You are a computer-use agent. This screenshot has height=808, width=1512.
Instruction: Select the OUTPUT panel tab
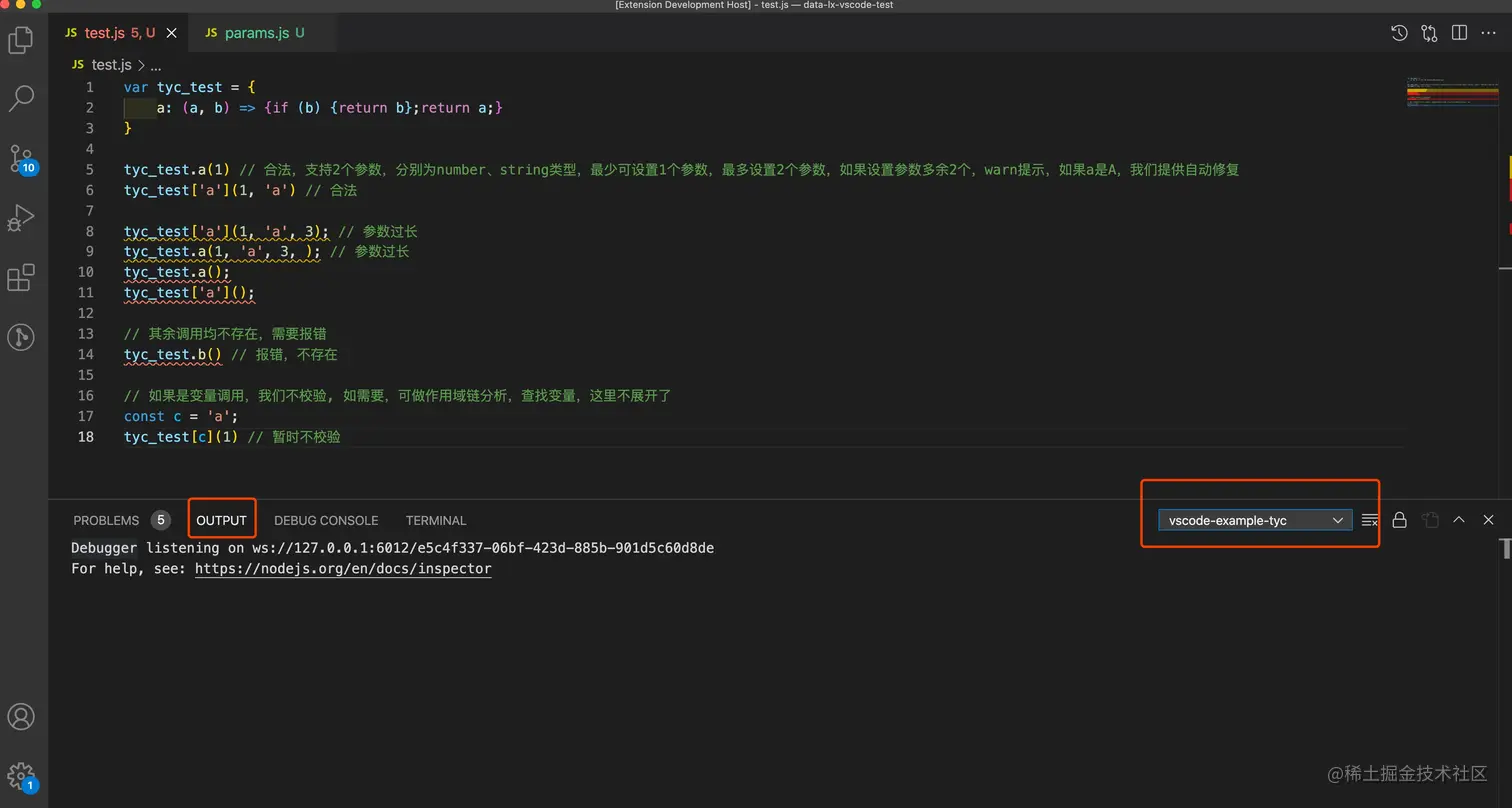pos(221,520)
